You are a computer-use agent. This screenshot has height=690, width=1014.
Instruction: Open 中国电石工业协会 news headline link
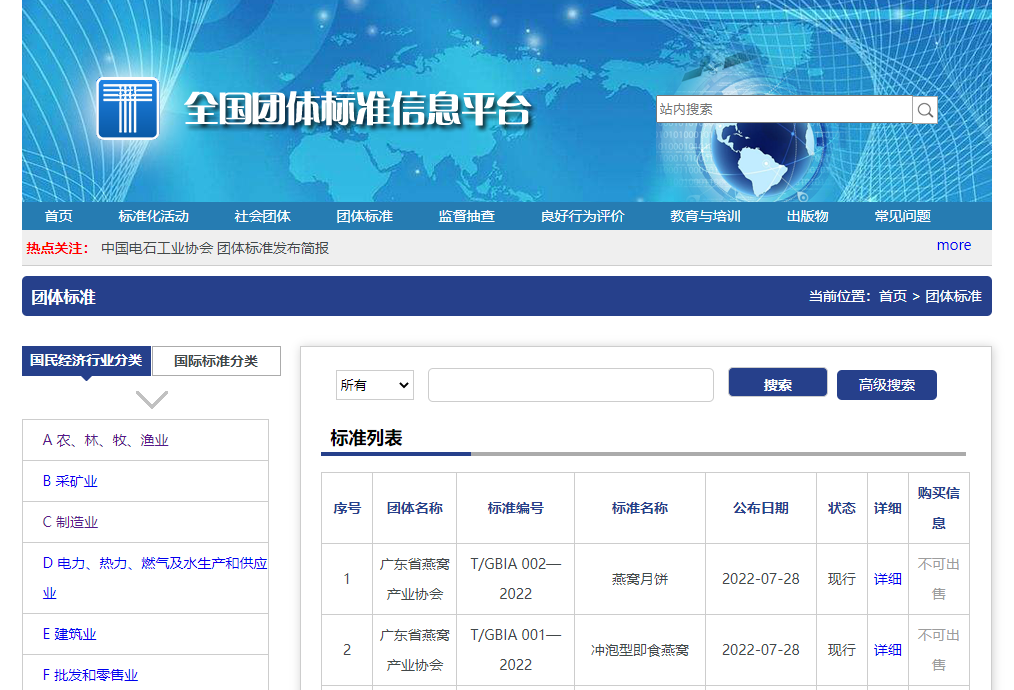tap(215, 248)
